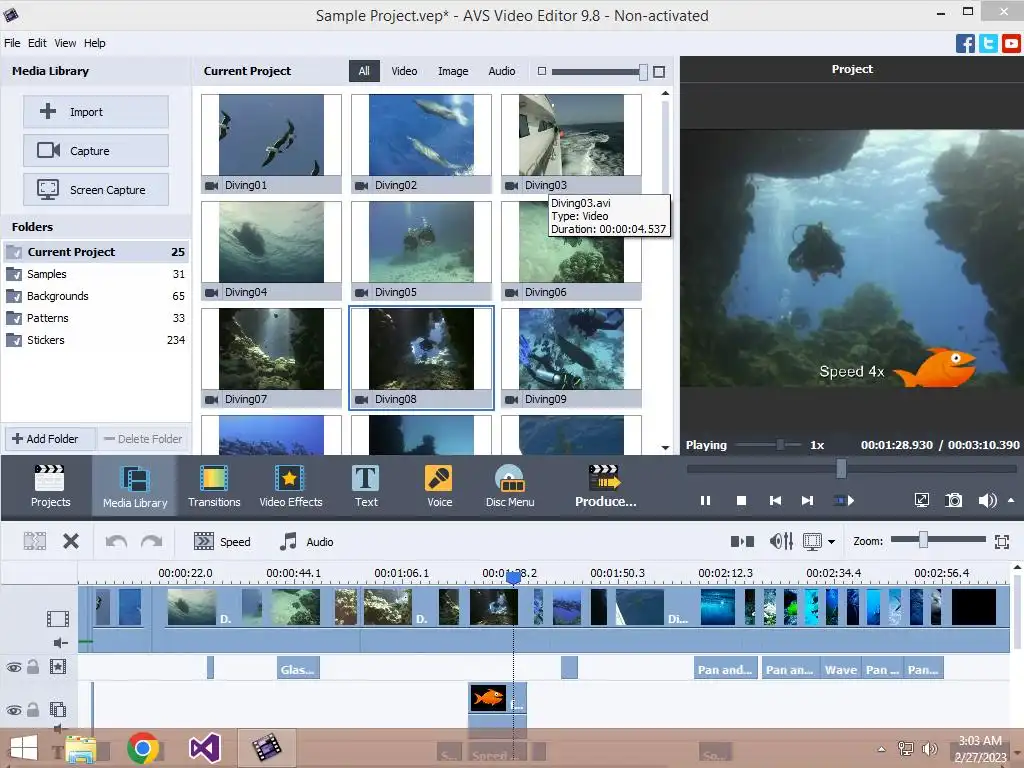Click the preview seek bar handle
Image resolution: width=1024 pixels, height=768 pixels.
tap(841, 468)
